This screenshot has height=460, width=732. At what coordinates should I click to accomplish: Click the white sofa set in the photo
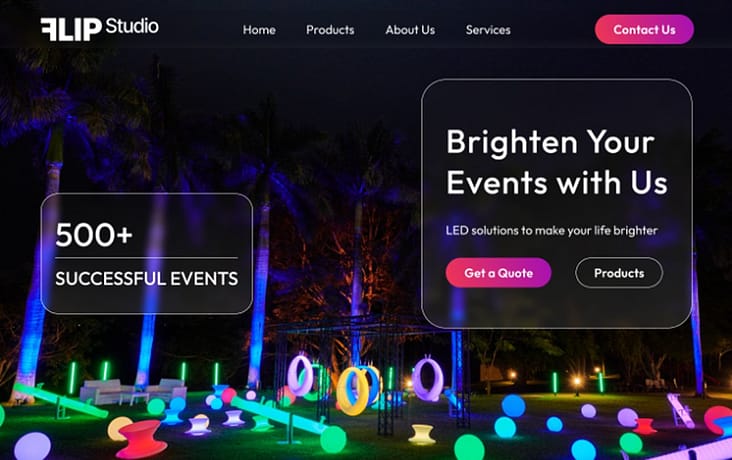[133, 391]
